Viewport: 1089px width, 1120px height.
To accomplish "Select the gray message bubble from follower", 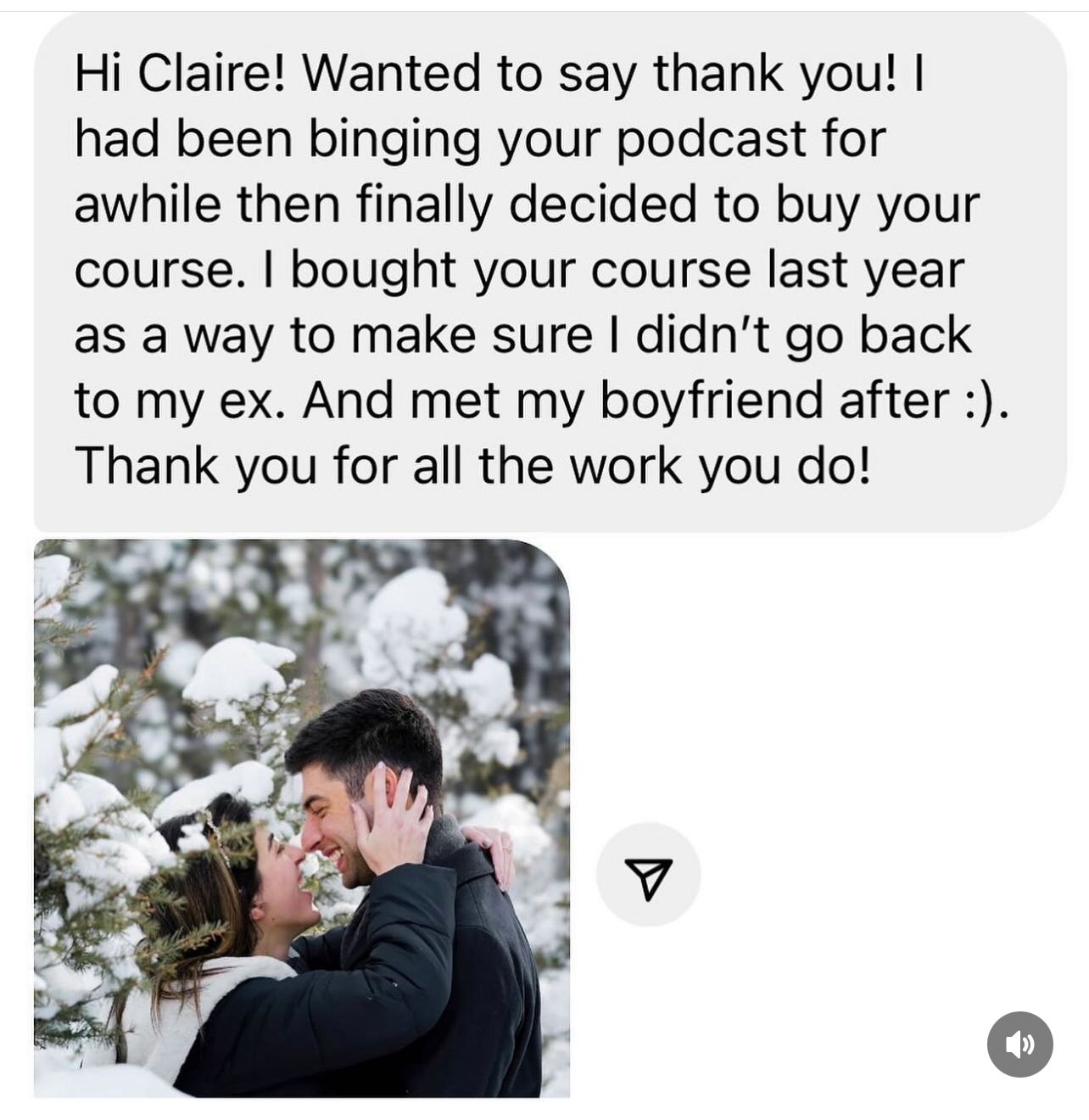I will [x=550, y=273].
